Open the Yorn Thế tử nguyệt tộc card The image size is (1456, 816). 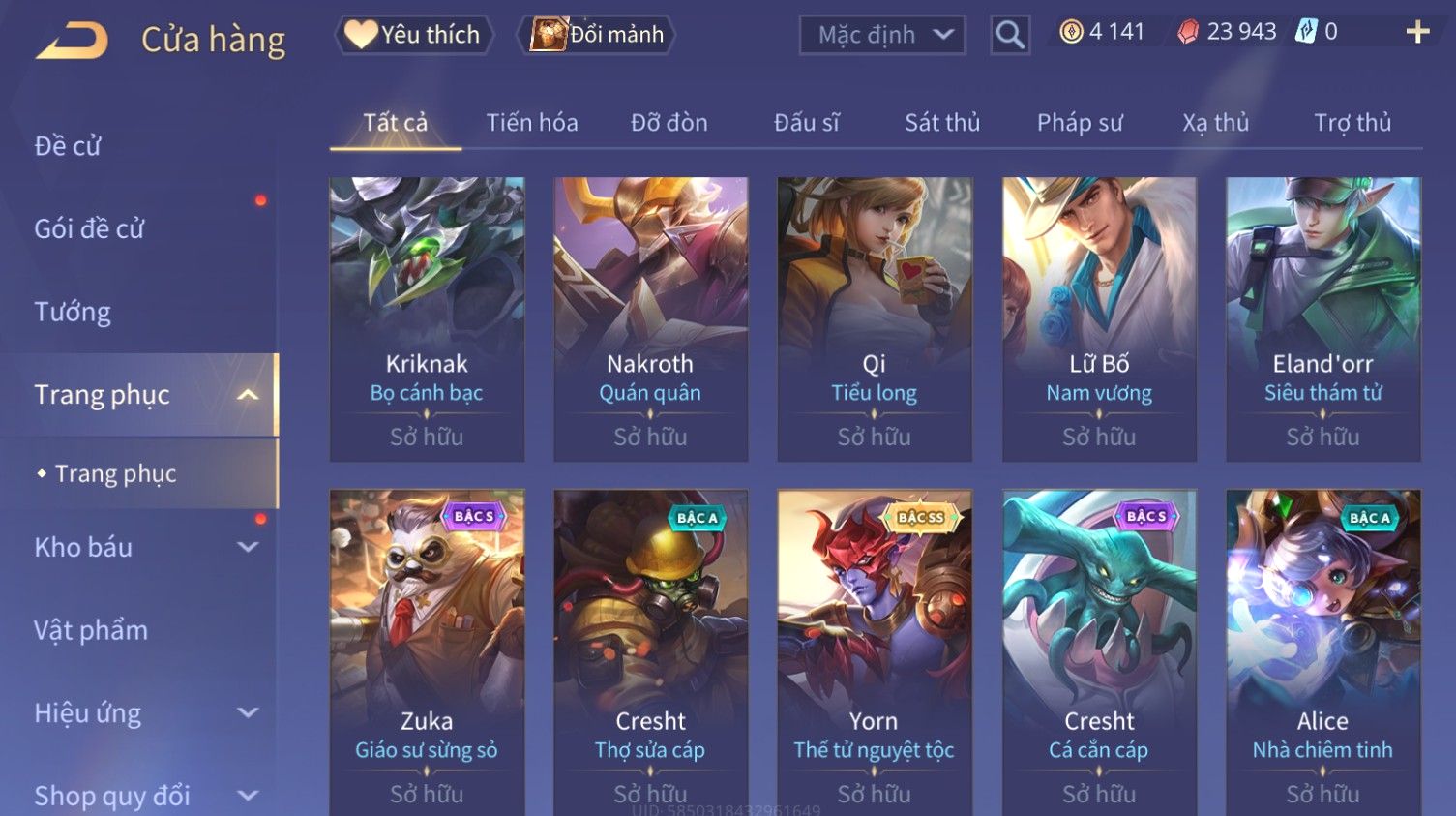pos(875,652)
